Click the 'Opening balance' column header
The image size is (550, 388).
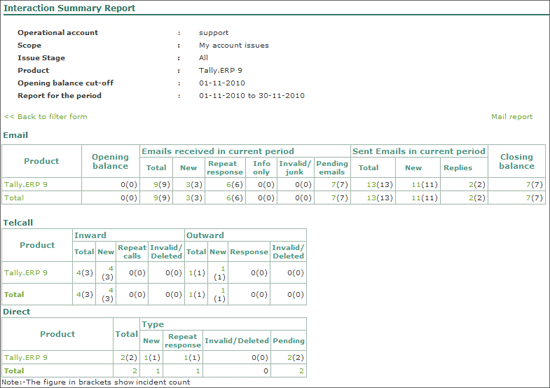tap(110, 161)
